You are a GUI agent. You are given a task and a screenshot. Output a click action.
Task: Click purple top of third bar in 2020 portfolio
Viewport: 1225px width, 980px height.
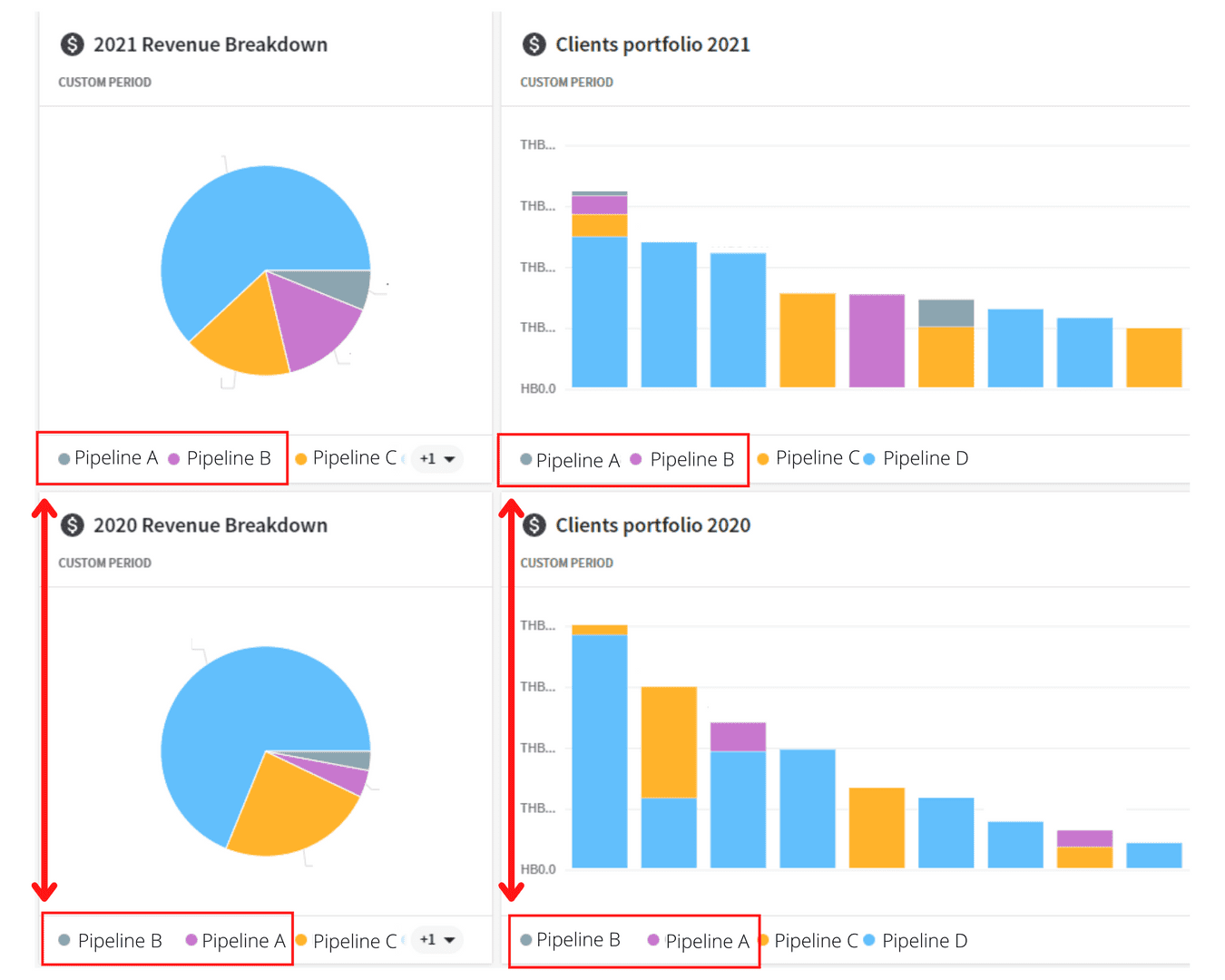pyautogui.click(x=738, y=737)
